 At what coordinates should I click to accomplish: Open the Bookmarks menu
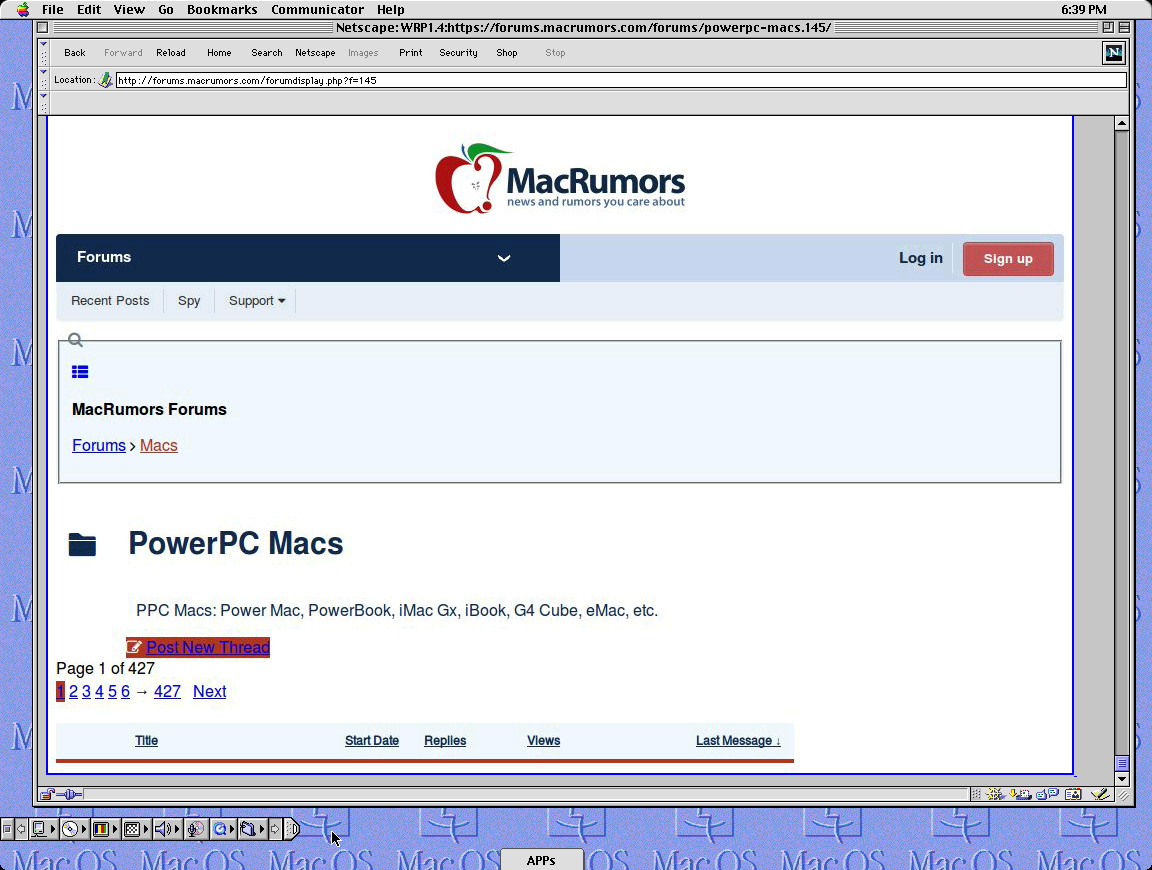click(x=222, y=10)
